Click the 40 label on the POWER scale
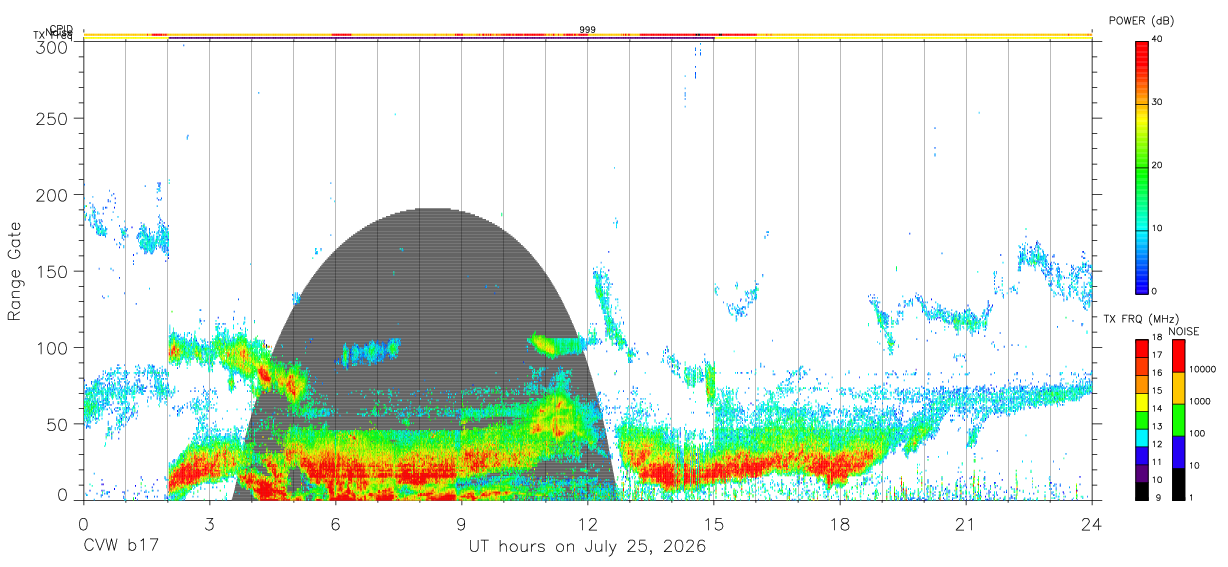The height and width of the screenshot is (567, 1228). tap(1158, 39)
